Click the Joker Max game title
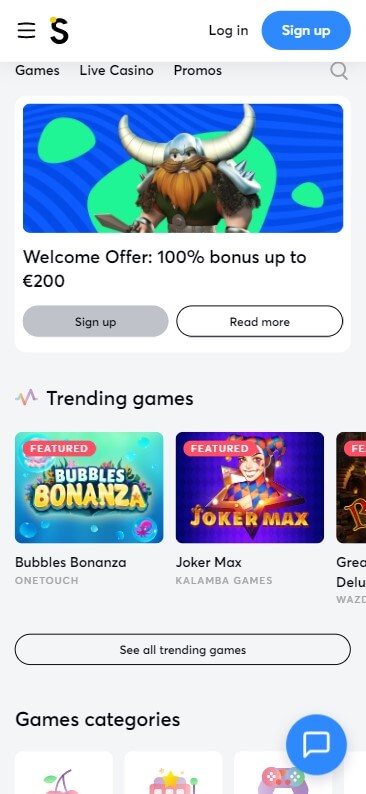 point(209,562)
